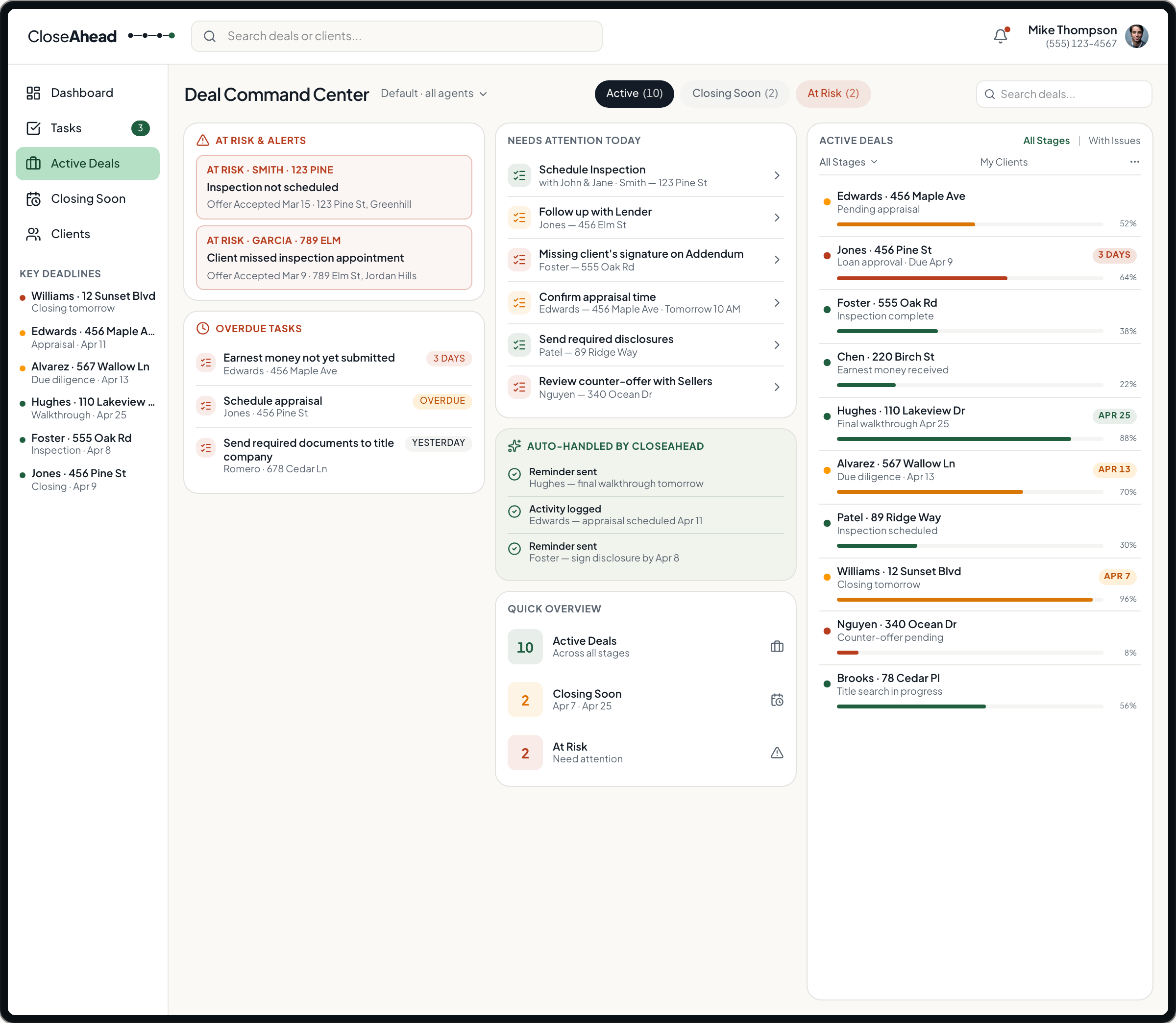Open Dashboard from sidebar icon

click(x=33, y=93)
